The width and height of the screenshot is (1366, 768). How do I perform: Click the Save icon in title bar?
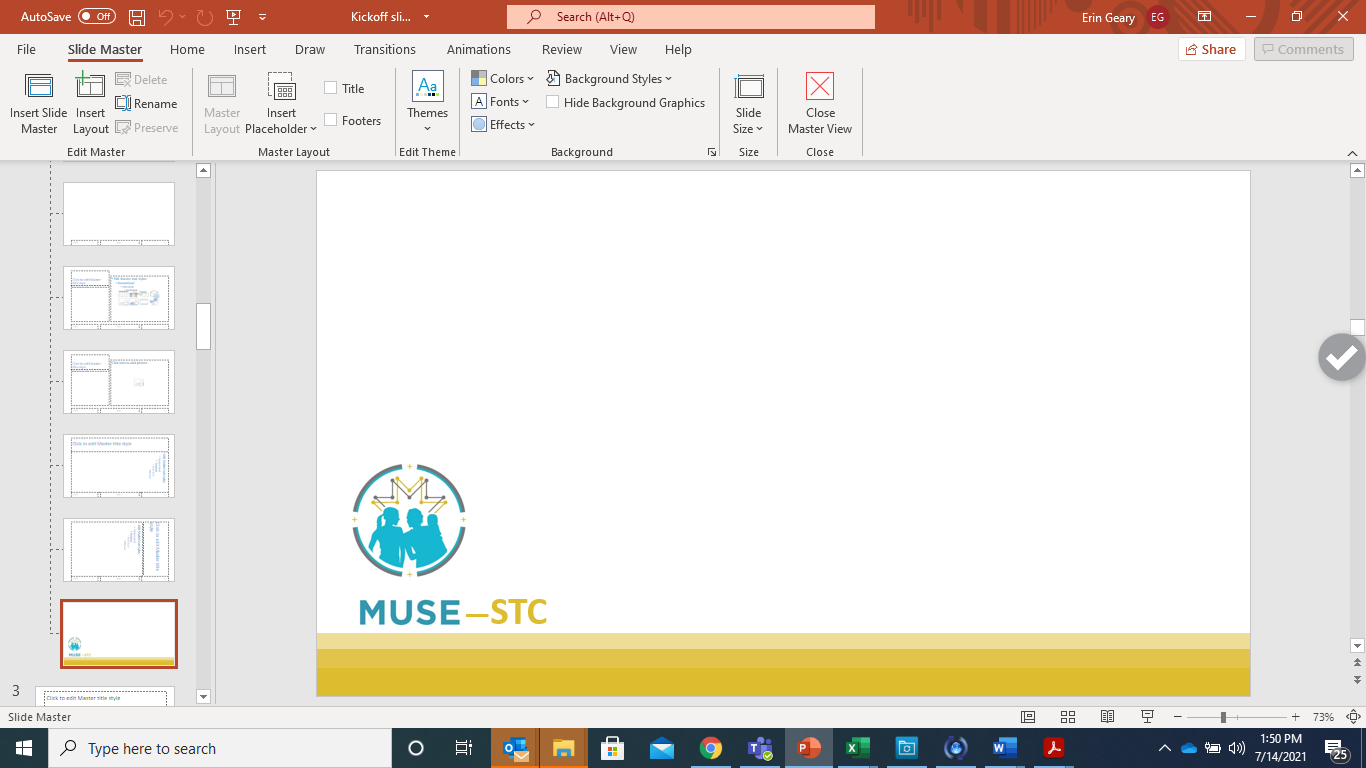137,17
